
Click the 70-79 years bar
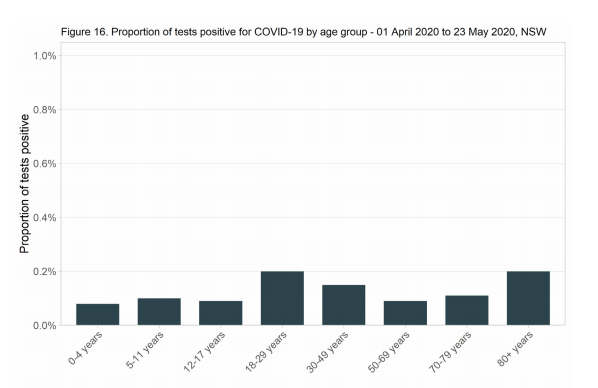[x=467, y=310]
